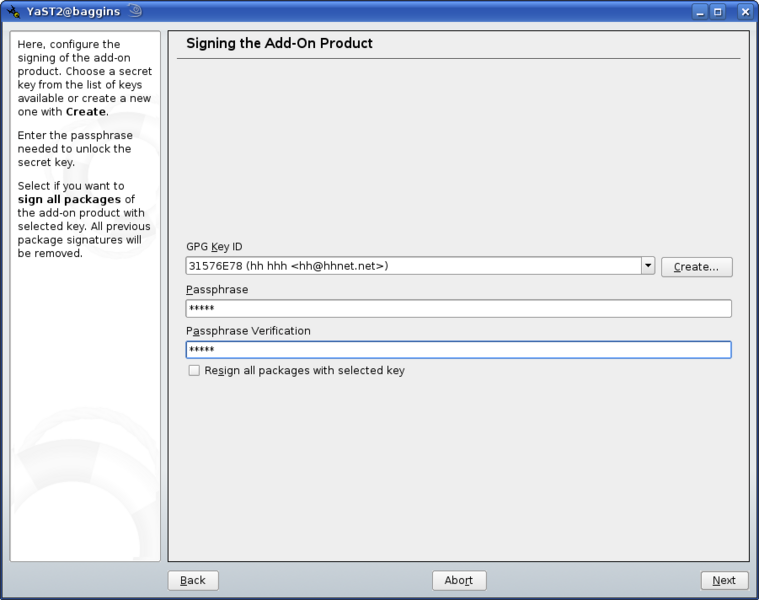Open the YaST window menu icon
The height and width of the screenshot is (600, 759).
[12, 11]
